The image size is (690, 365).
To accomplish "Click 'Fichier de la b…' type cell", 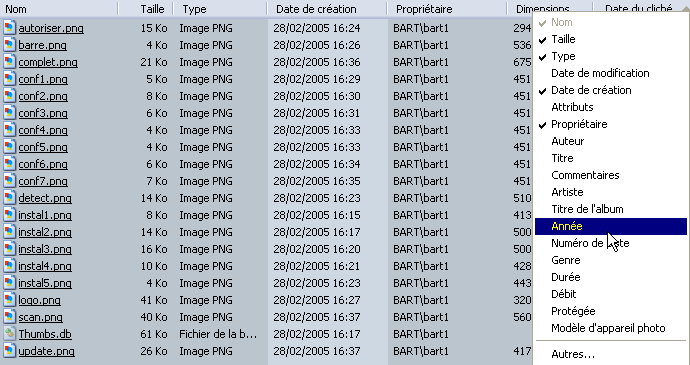I will 218,334.
